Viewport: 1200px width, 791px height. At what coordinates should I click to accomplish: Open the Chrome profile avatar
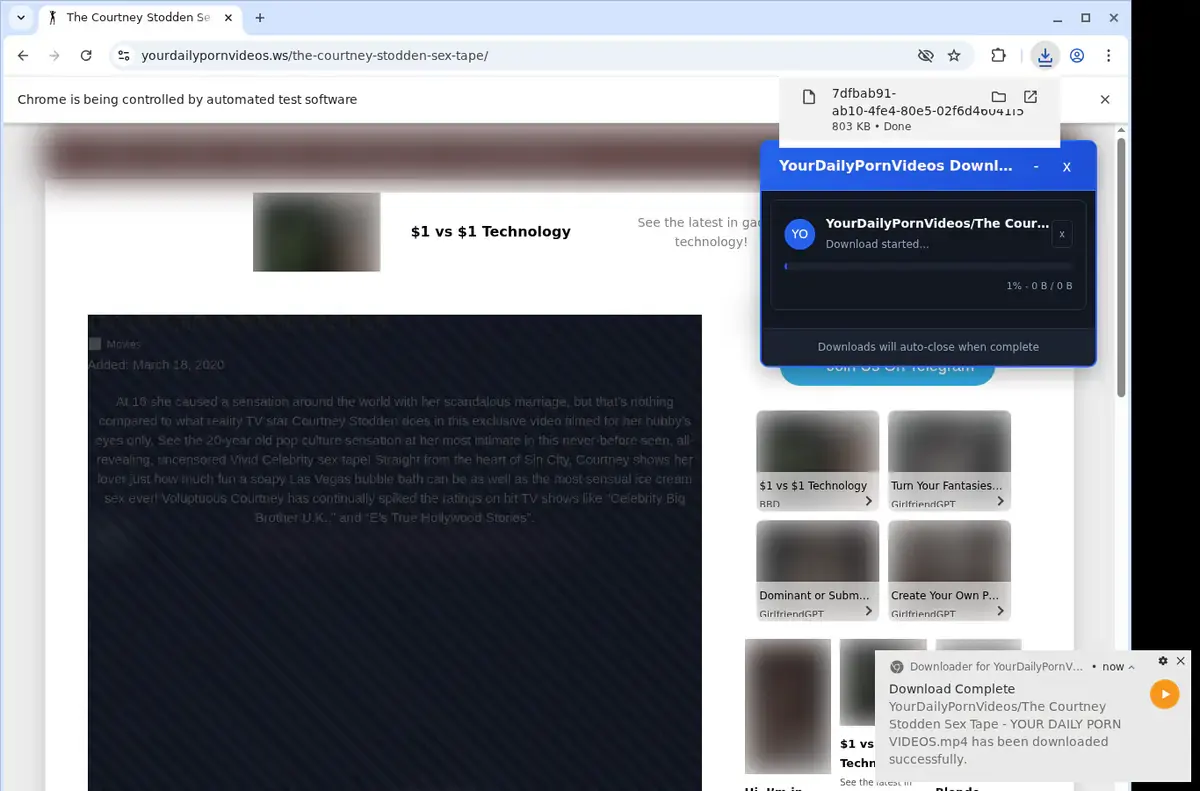(x=1077, y=56)
